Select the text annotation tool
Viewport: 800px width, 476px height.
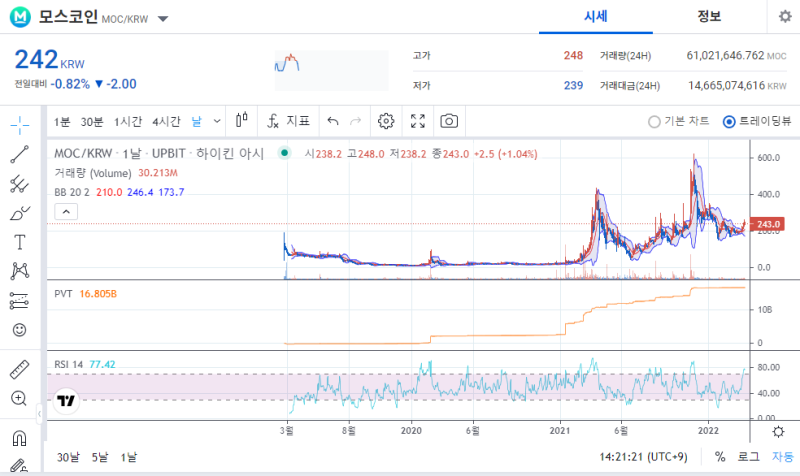tap(19, 242)
